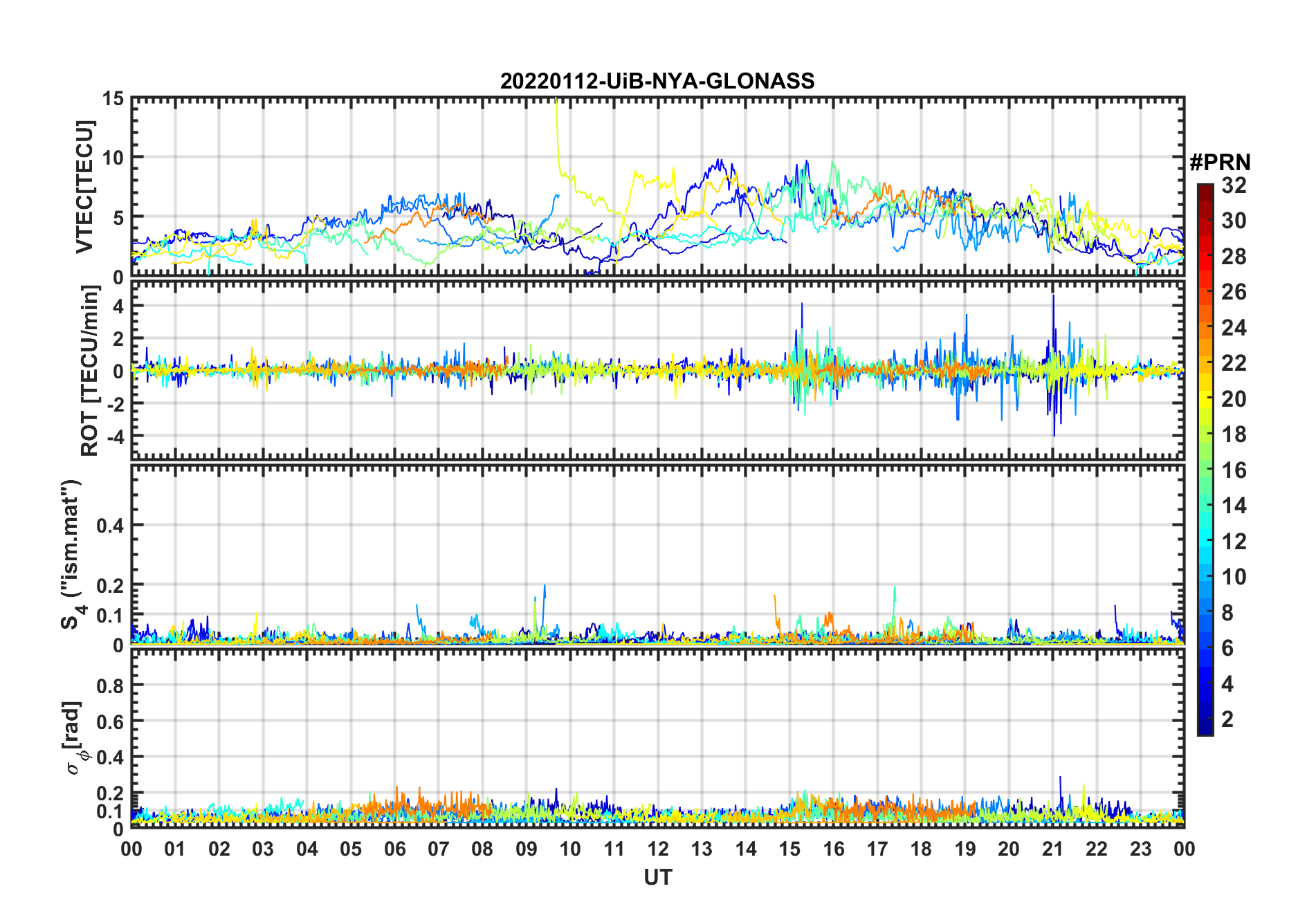Select the S4 y-axis tick label 0.4
The height and width of the screenshot is (920, 1316).
[111, 526]
